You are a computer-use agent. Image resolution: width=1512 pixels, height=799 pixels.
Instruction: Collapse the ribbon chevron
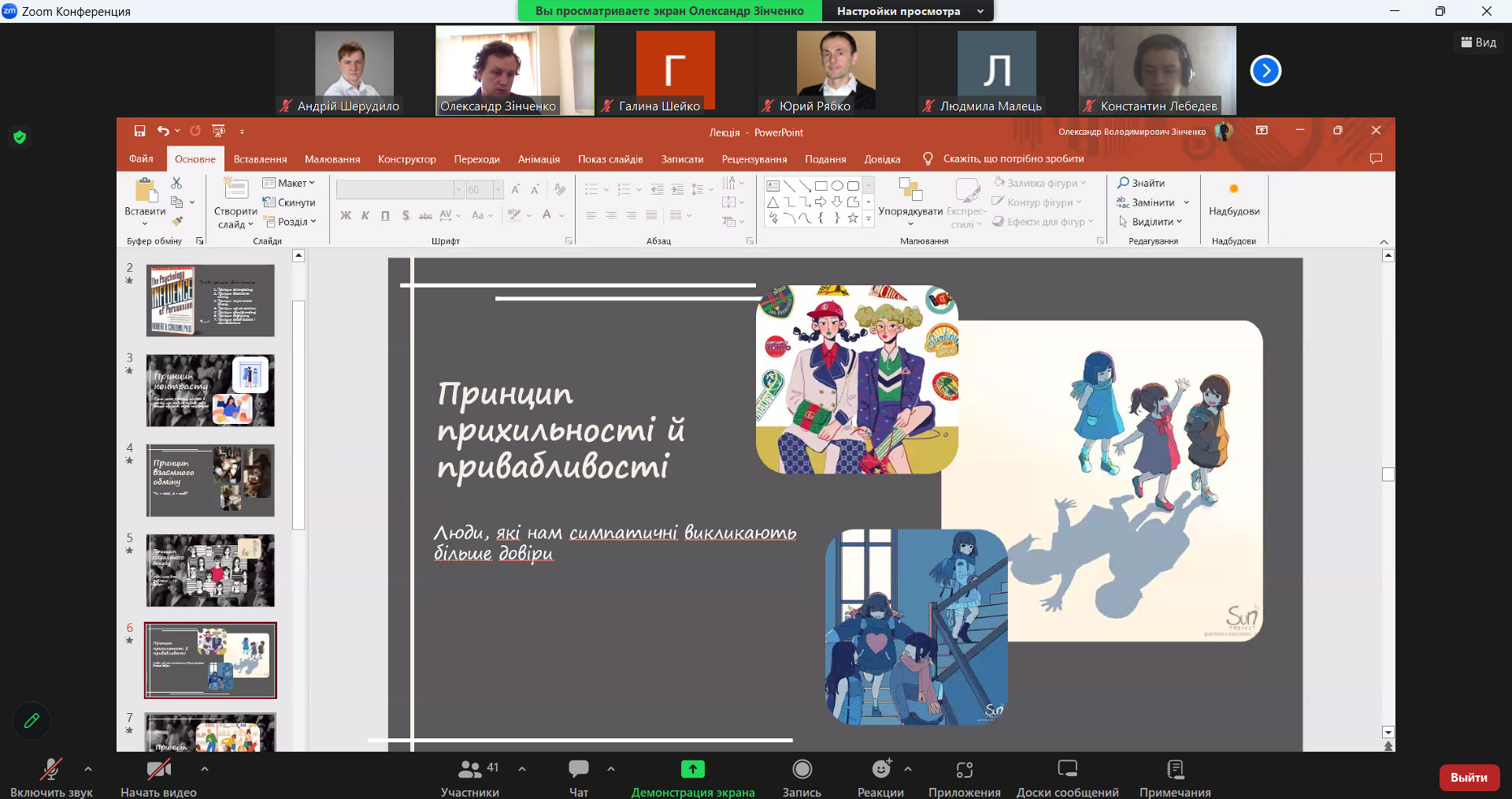[x=1384, y=241]
